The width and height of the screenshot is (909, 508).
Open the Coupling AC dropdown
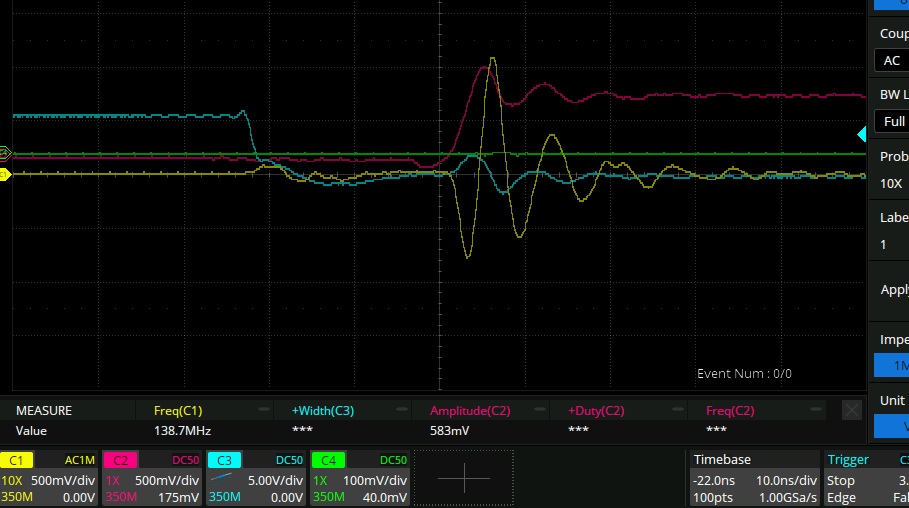pyautogui.click(x=891, y=60)
